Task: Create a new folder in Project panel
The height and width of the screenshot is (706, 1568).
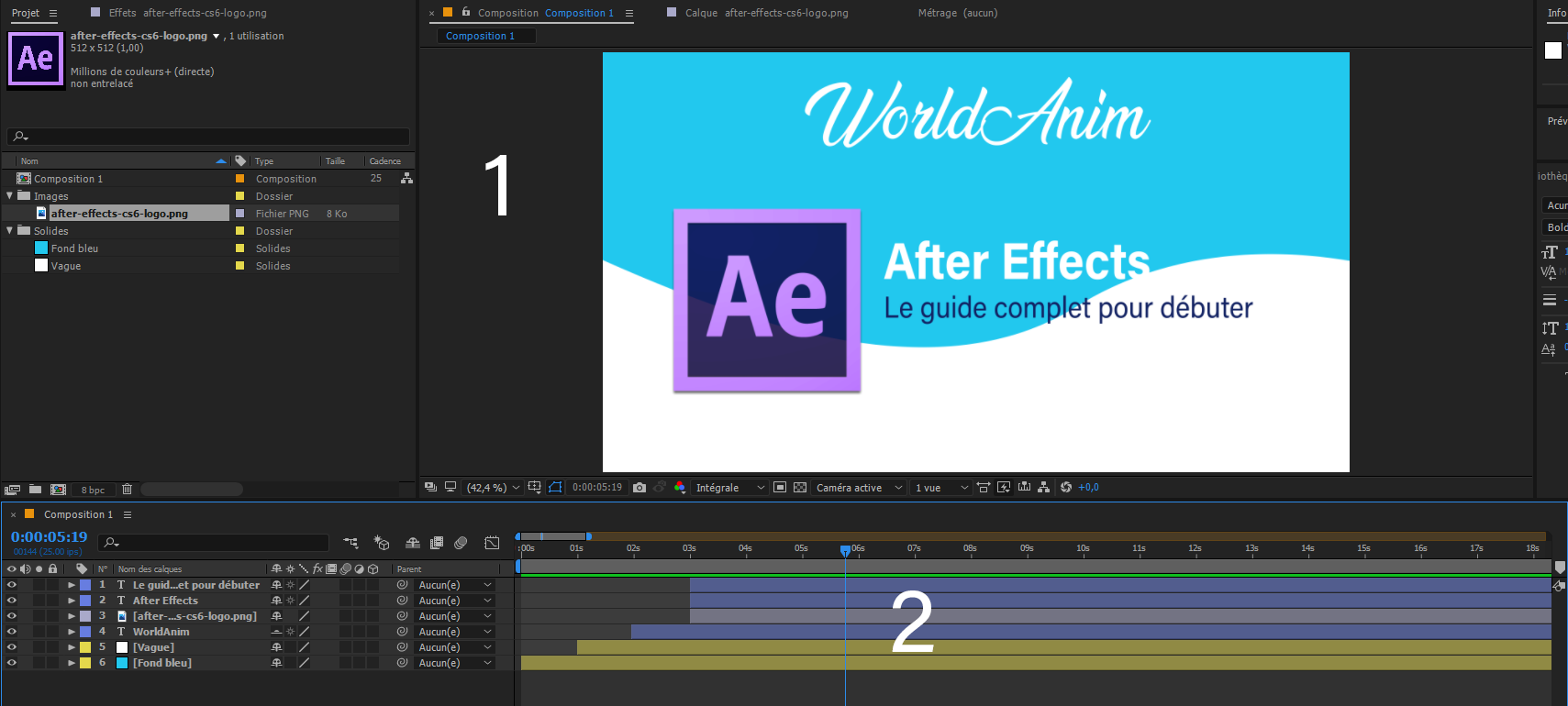Action: click(x=35, y=490)
